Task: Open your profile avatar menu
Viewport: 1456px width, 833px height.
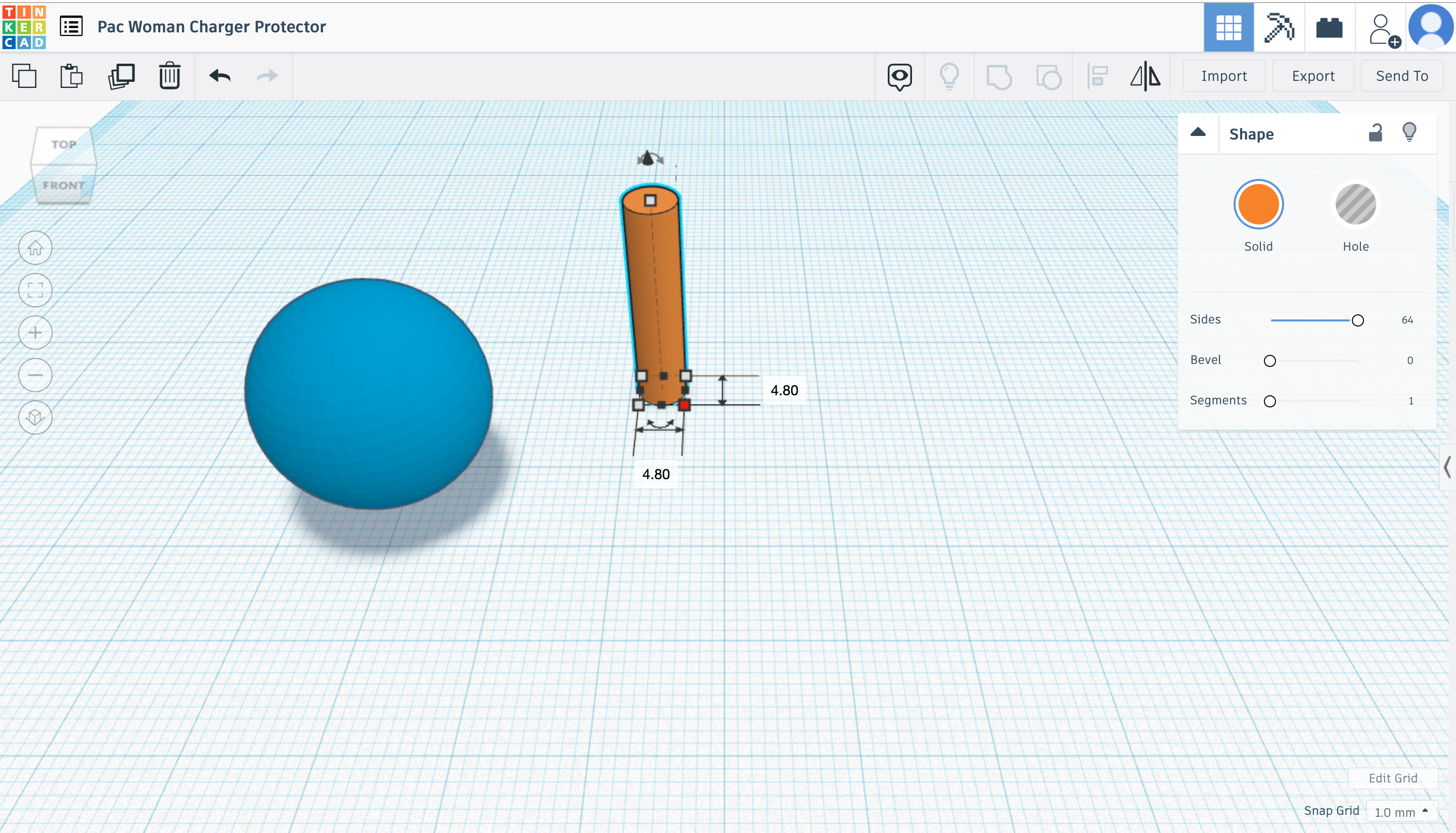Action: point(1430,27)
